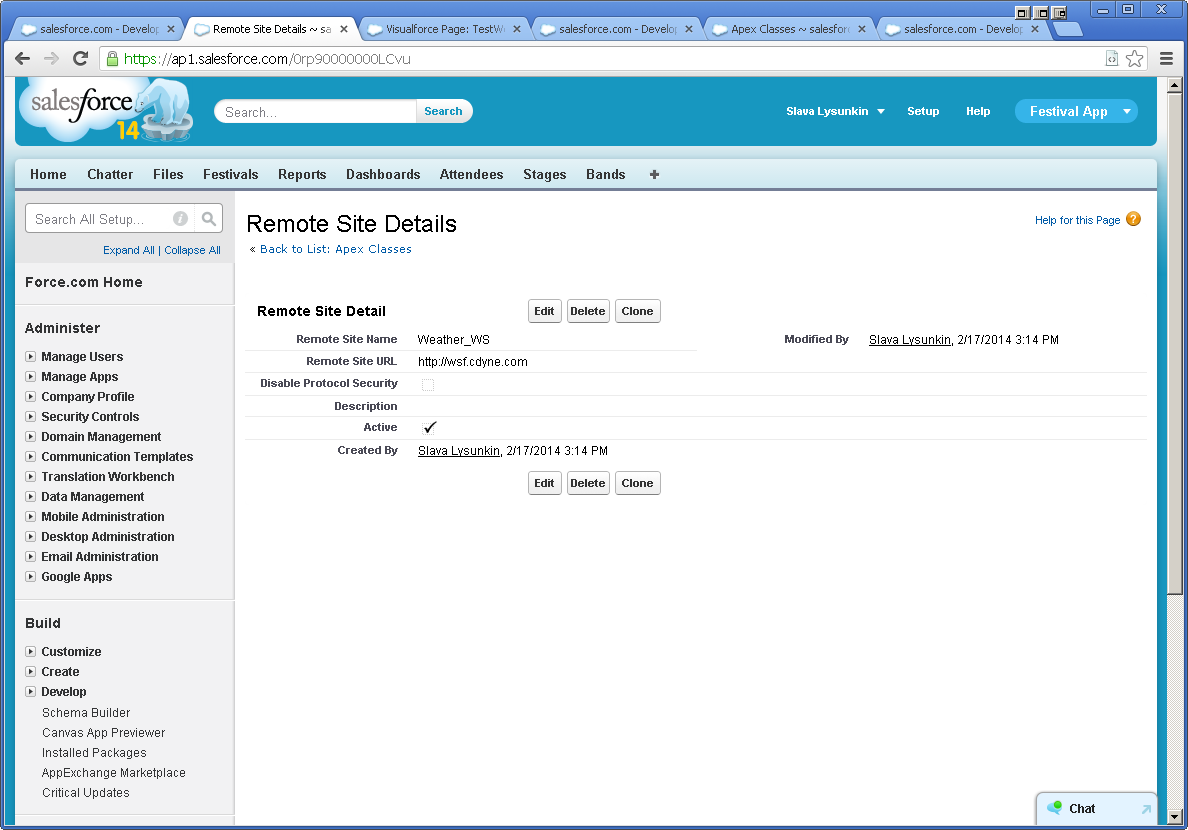
Task: Expand the Manage Users node
Action: pyautogui.click(x=30, y=356)
